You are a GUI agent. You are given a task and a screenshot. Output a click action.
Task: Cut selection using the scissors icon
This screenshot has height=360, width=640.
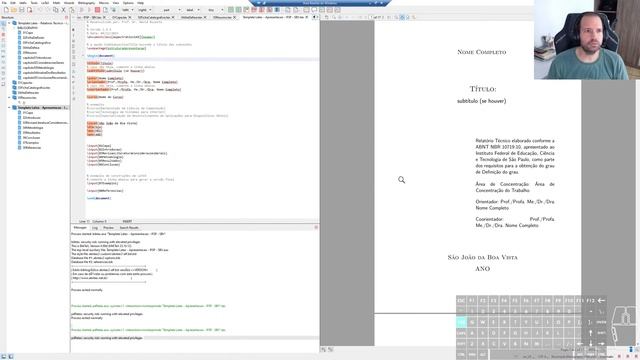click(63, 10)
